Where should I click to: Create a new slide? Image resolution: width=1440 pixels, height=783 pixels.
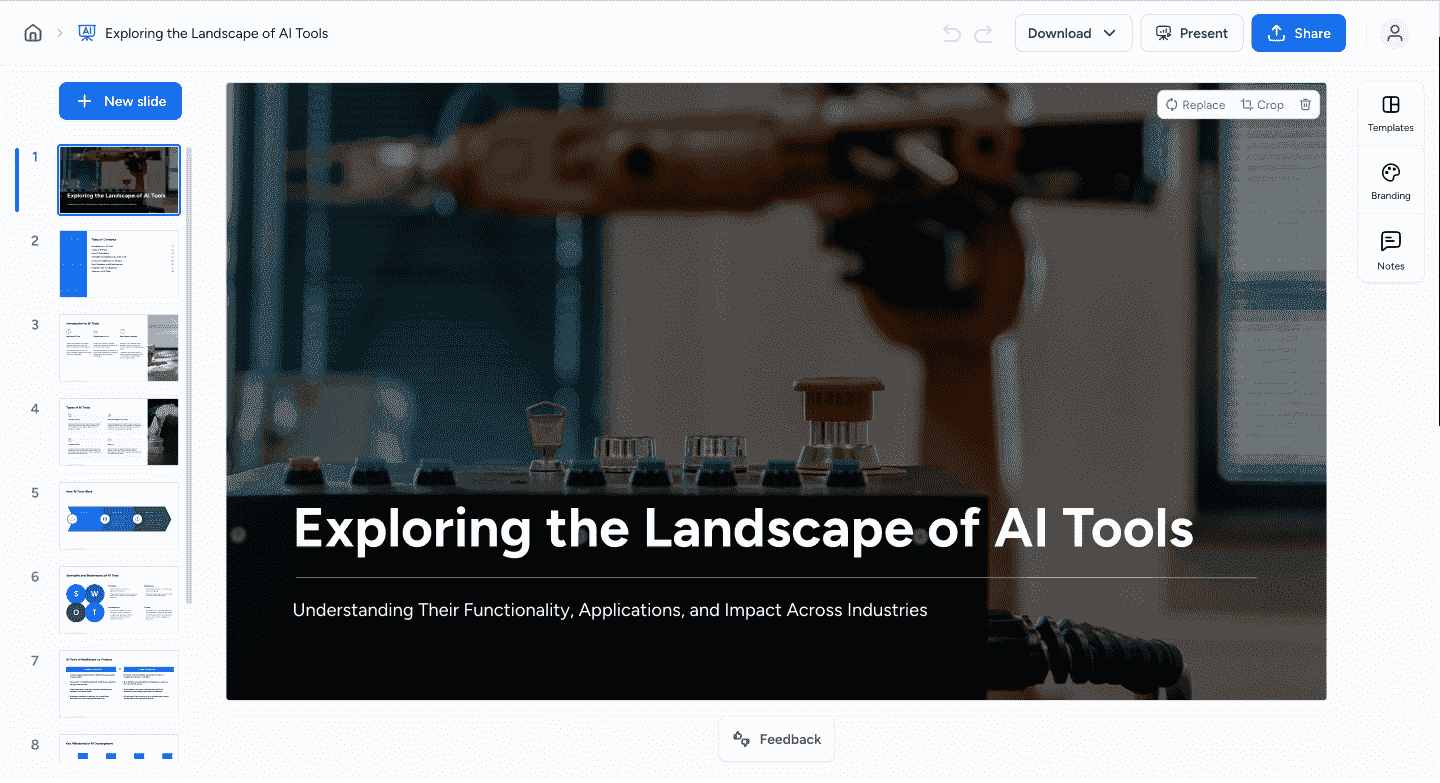click(120, 100)
